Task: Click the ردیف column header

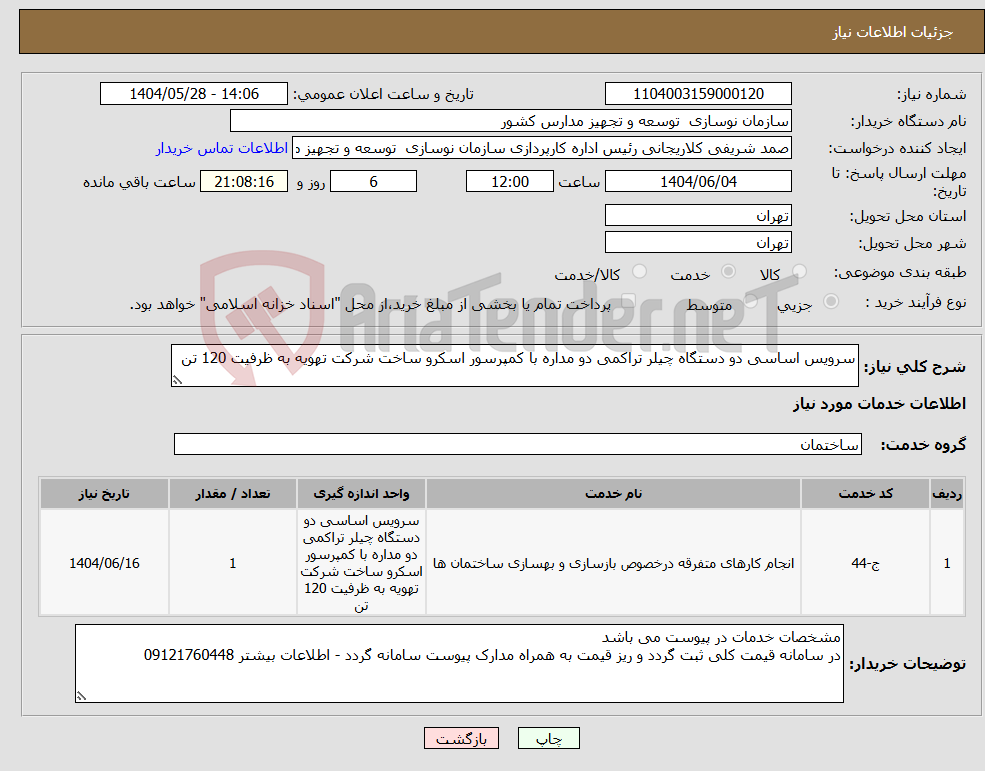Action: point(947,494)
